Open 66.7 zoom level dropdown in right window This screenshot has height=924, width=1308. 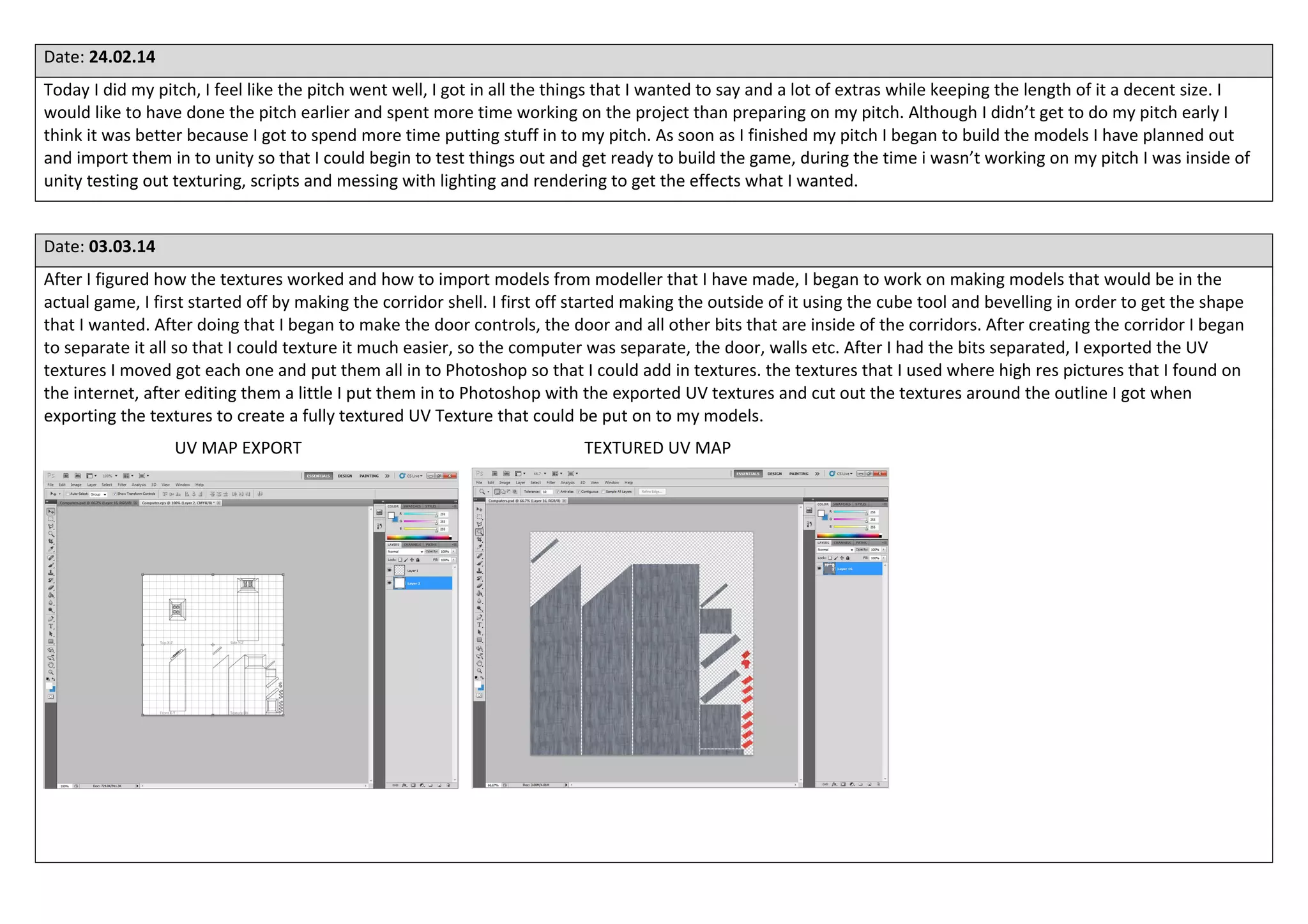pos(540,474)
